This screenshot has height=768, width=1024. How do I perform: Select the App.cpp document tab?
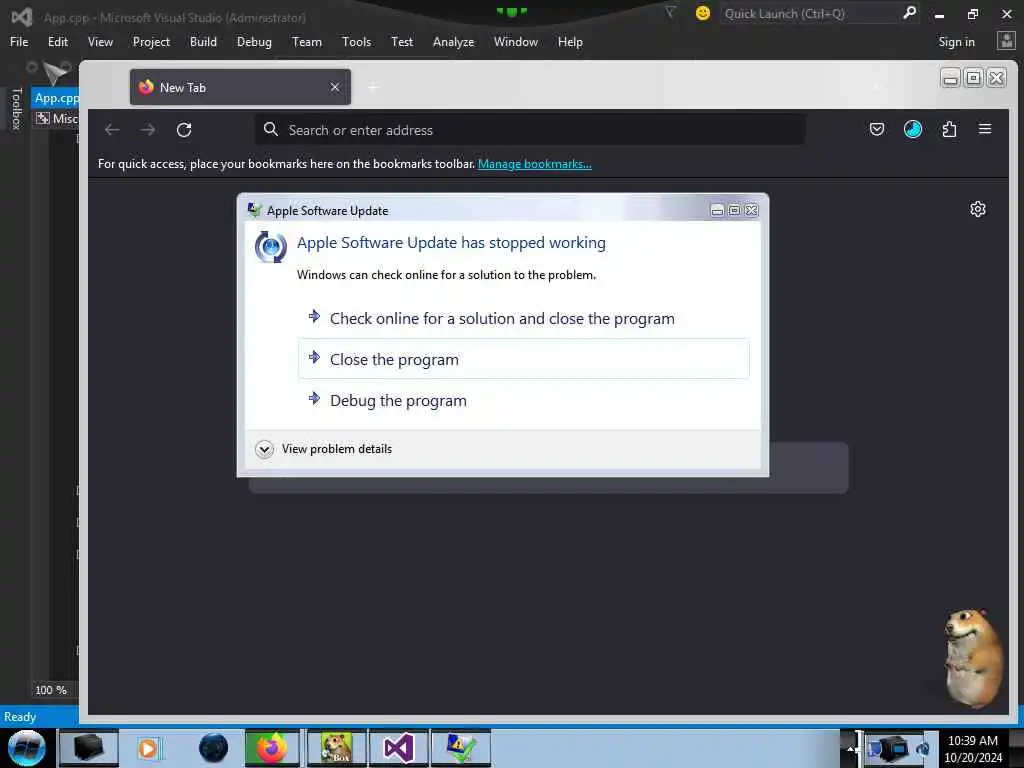(x=56, y=98)
